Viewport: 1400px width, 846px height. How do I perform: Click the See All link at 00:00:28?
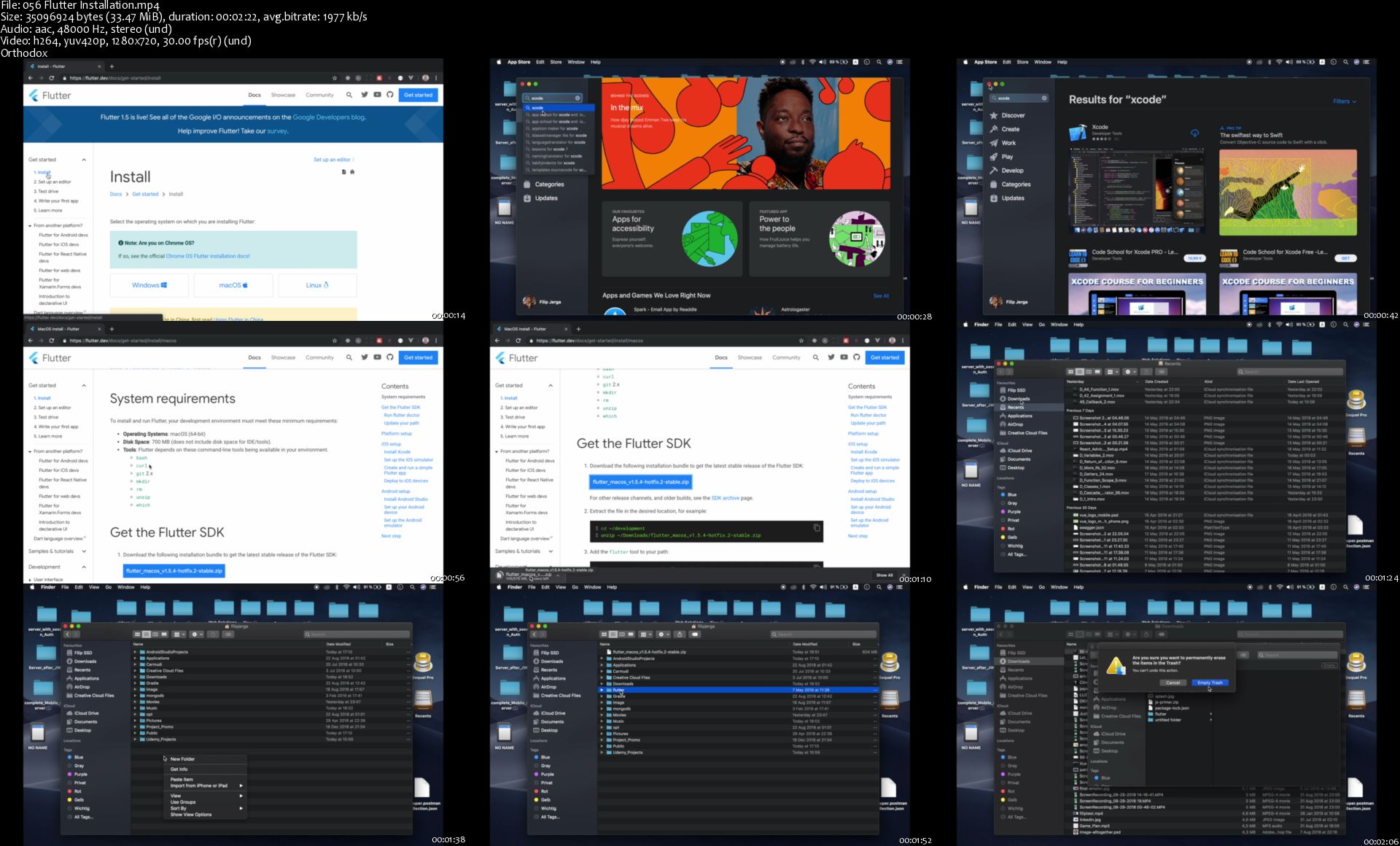(881, 296)
